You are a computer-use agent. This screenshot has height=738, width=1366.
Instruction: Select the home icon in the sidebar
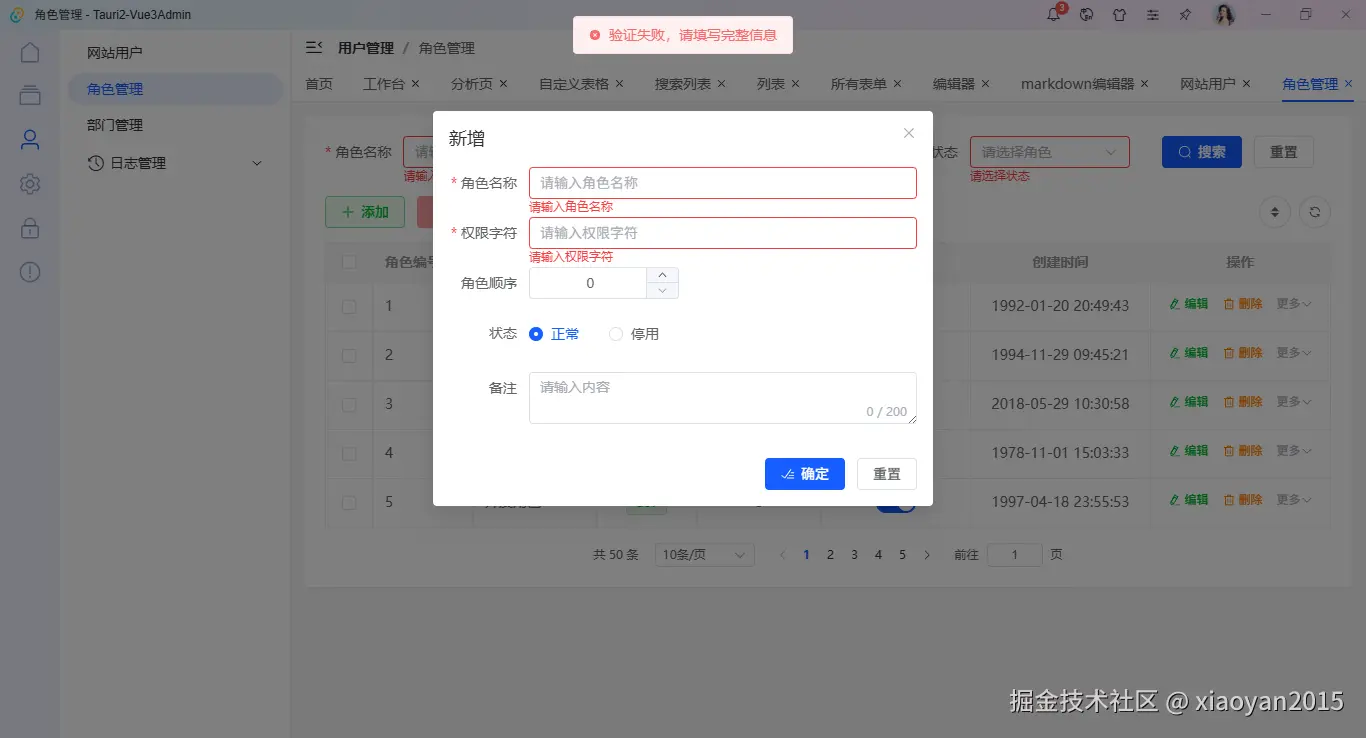(30, 51)
